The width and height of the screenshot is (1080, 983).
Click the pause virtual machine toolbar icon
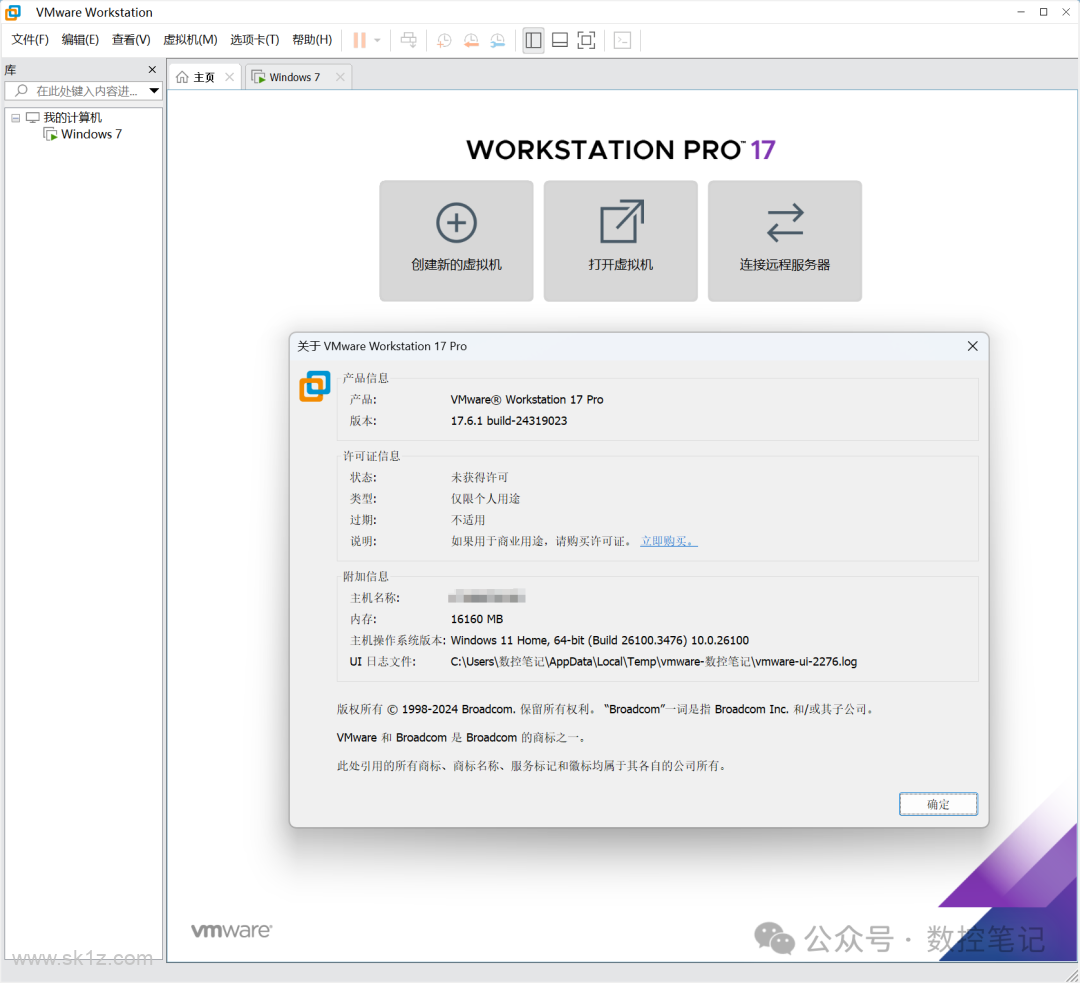[359, 40]
